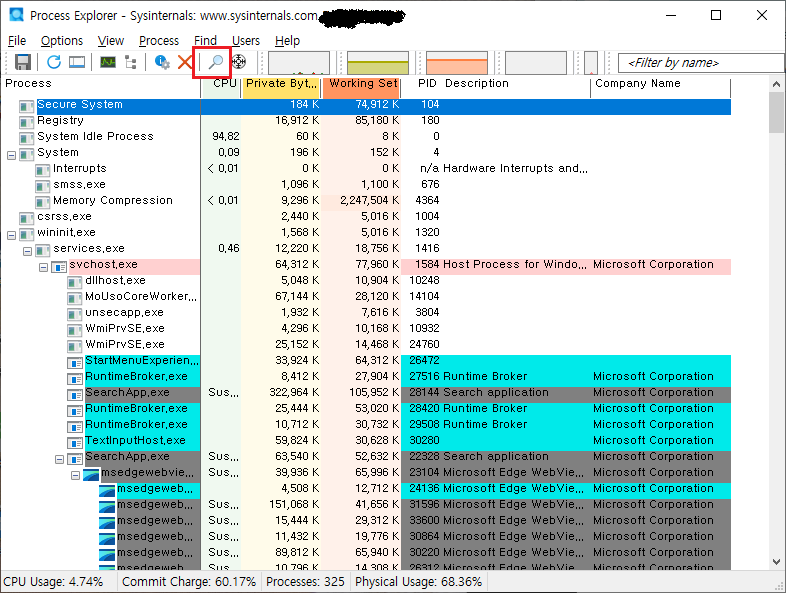
Task: Select RuntimeBroker.exe with PID 27516
Action: 366,376
